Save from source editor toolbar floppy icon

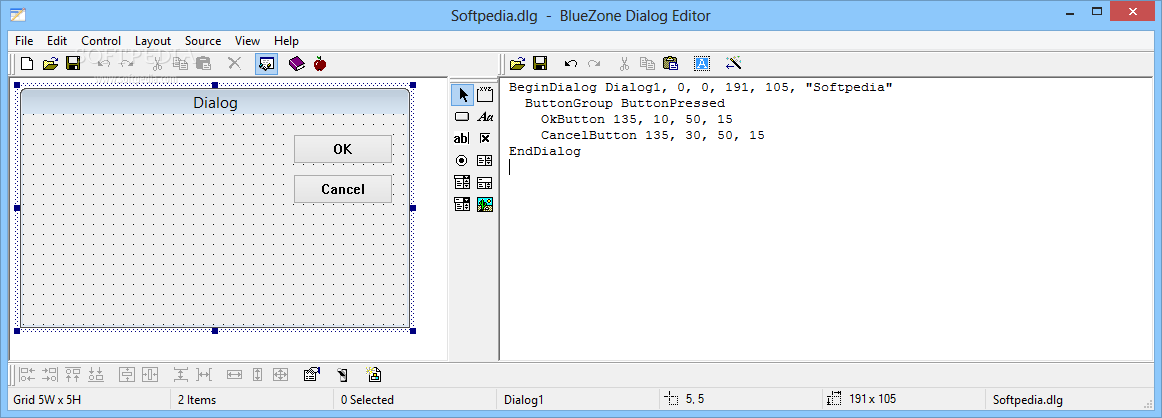click(x=540, y=64)
